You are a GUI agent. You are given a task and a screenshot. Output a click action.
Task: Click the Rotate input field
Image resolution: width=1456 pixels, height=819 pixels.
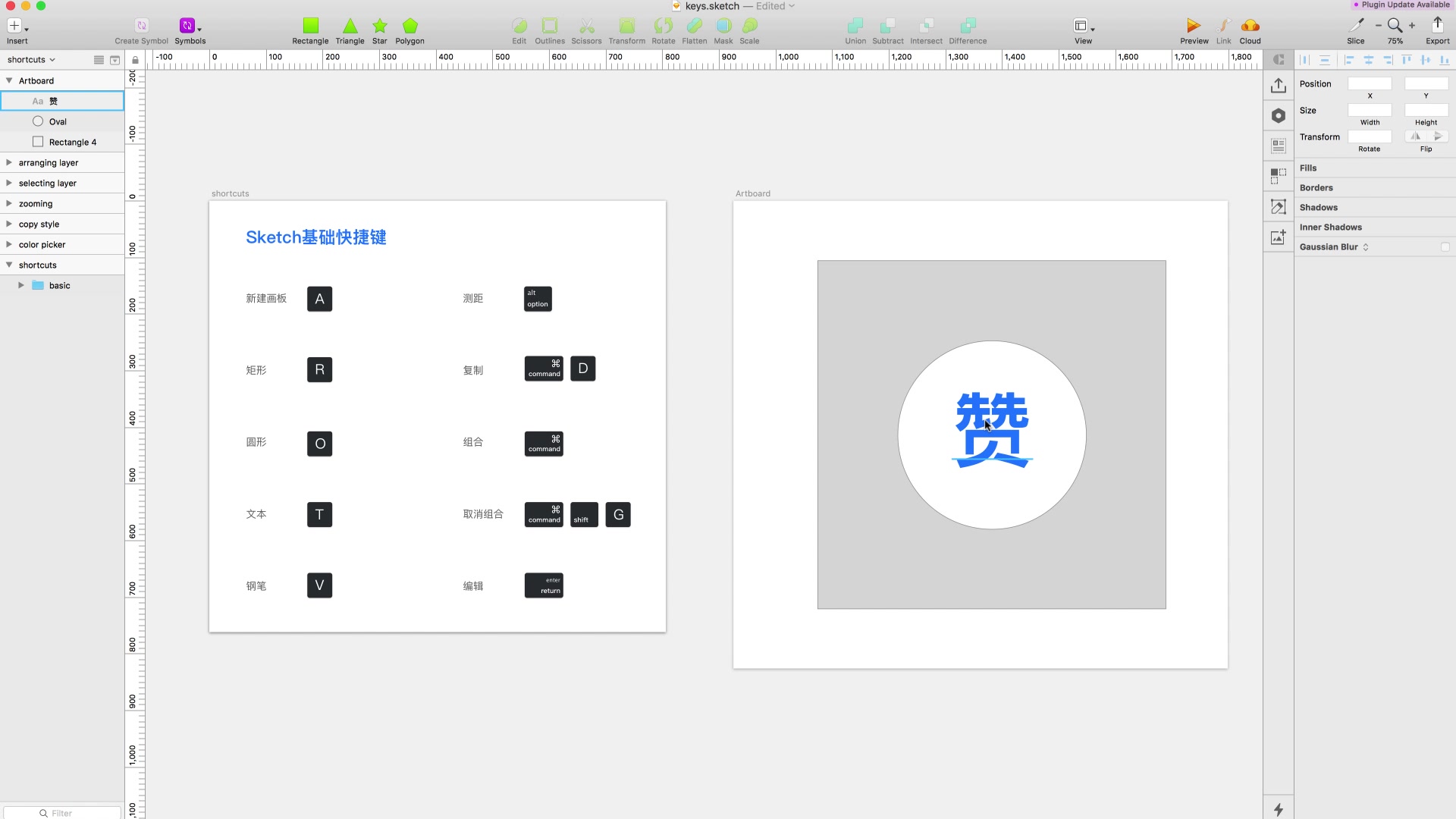tap(1369, 136)
